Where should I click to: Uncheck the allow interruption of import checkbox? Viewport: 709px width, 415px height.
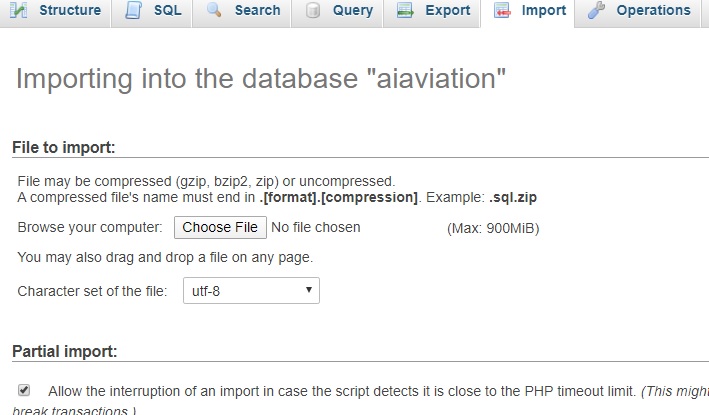click(x=24, y=390)
